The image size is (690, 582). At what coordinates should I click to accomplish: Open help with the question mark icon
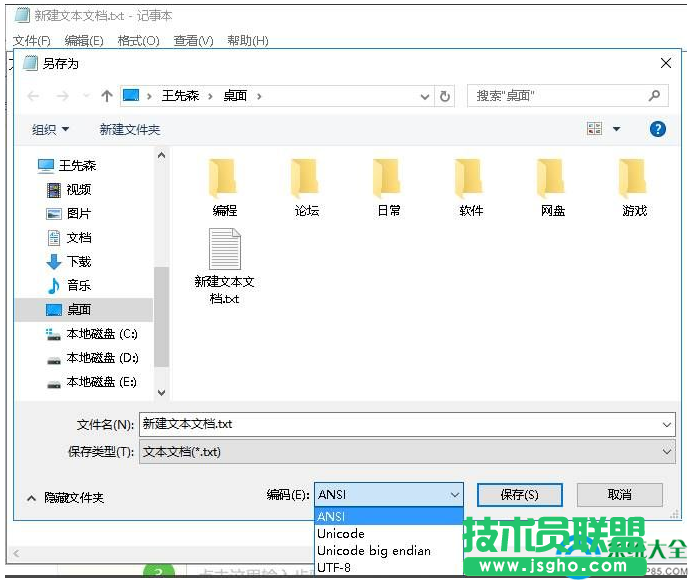coord(657,129)
